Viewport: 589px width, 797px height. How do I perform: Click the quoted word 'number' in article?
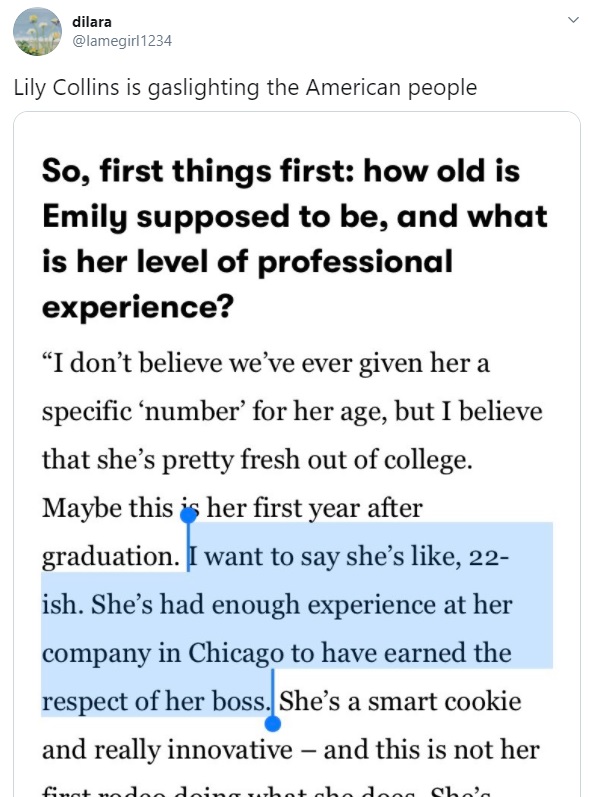pos(195,412)
